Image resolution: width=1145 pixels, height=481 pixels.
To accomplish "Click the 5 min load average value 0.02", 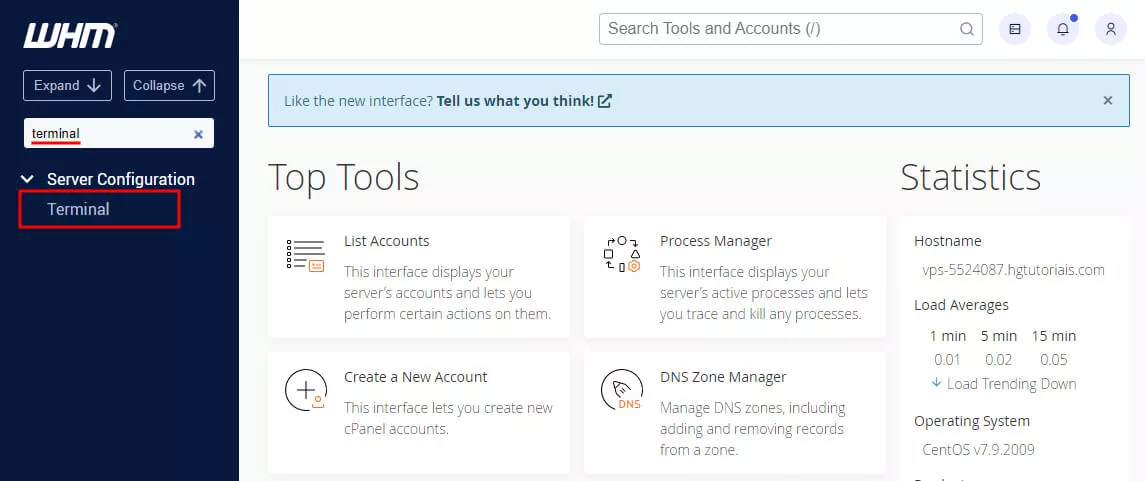I will (x=998, y=360).
